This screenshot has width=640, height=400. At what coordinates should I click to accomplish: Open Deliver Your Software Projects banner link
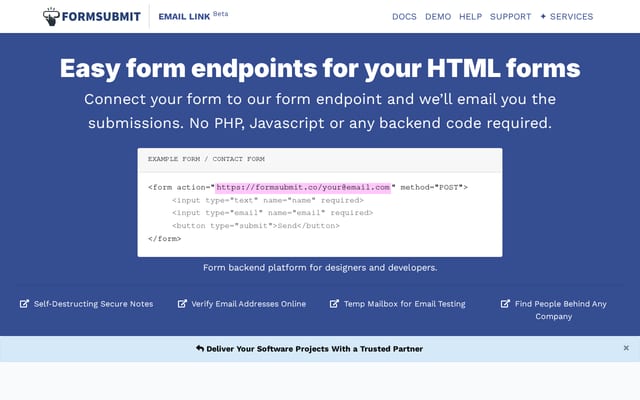315,349
